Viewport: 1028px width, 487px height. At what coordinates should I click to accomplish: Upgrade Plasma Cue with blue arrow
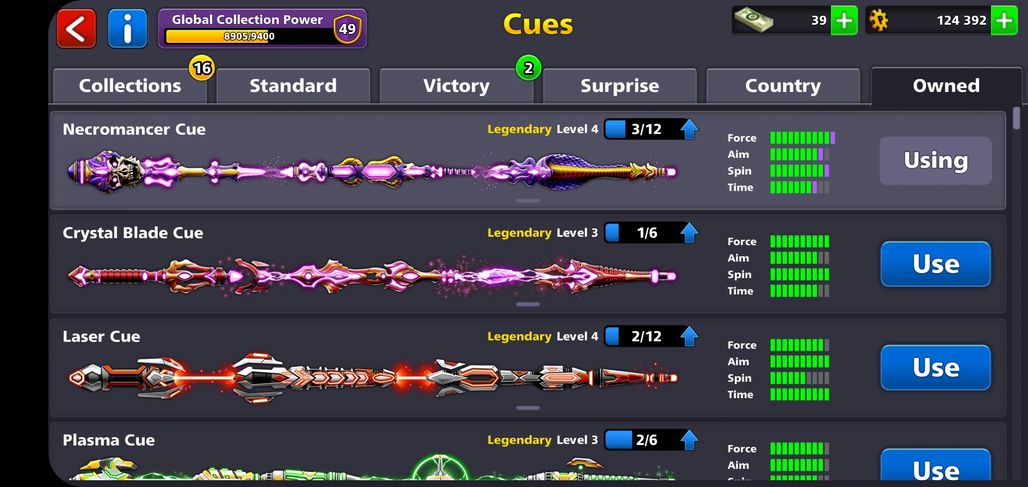pos(688,440)
